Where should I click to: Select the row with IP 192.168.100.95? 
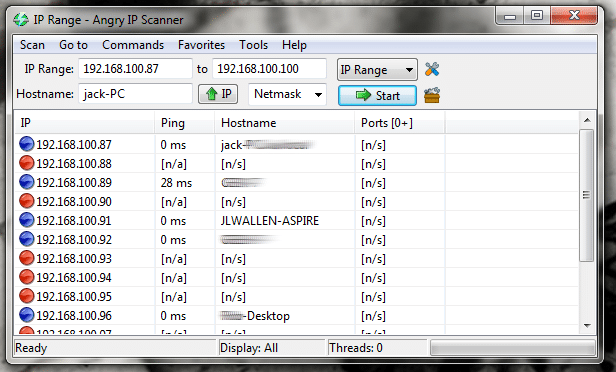(x=296, y=297)
